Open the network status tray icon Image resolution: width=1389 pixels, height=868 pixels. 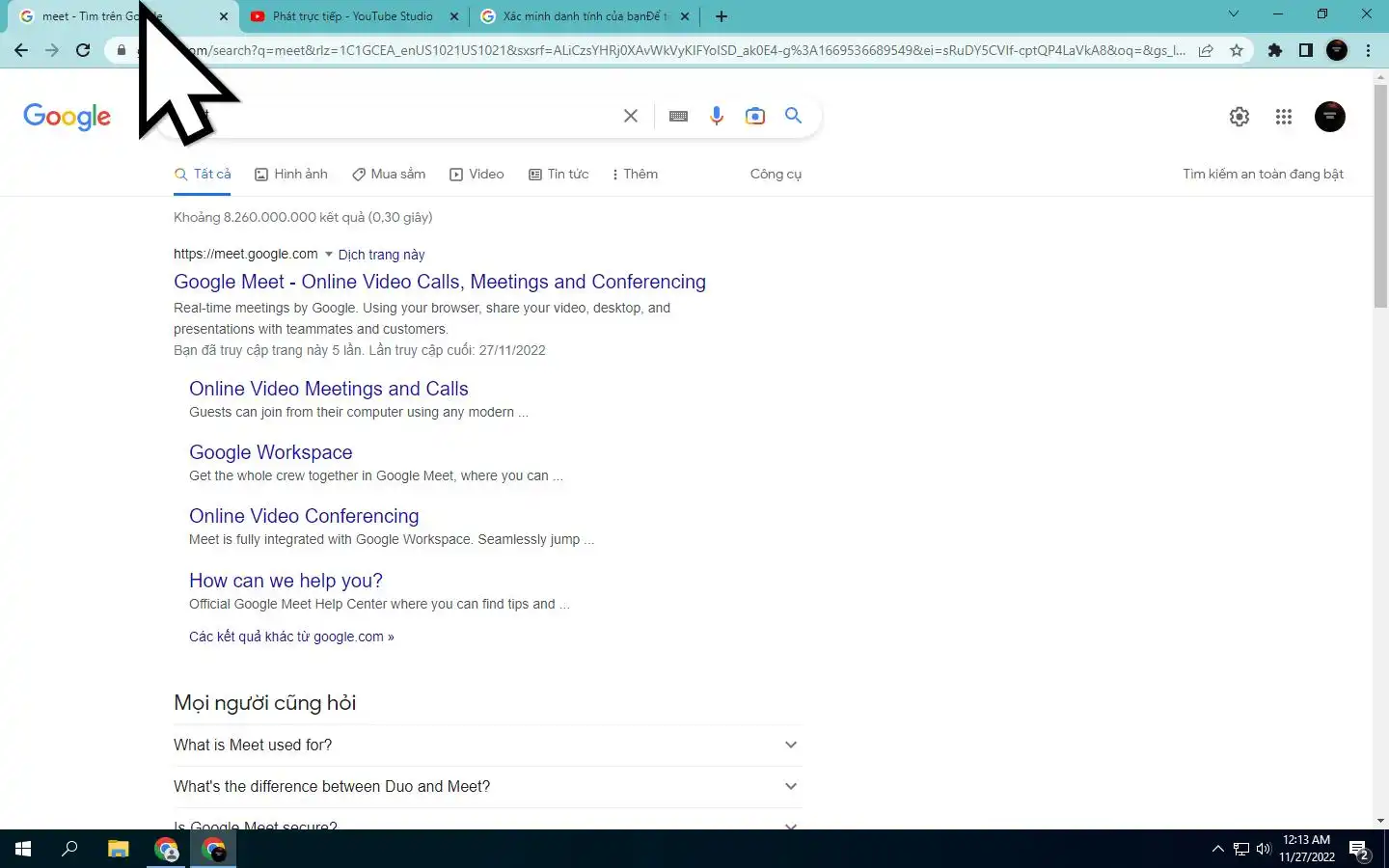pos(1241,849)
